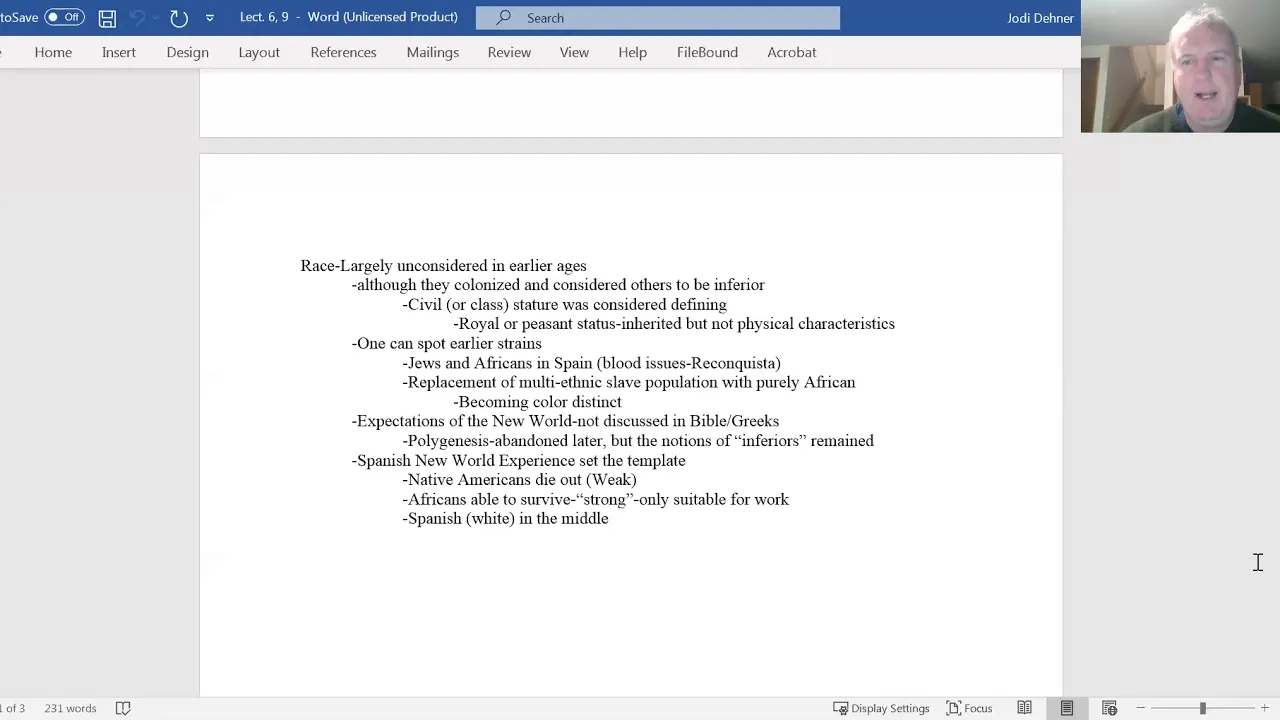
Task: Open the Mailings tab
Action: (433, 52)
